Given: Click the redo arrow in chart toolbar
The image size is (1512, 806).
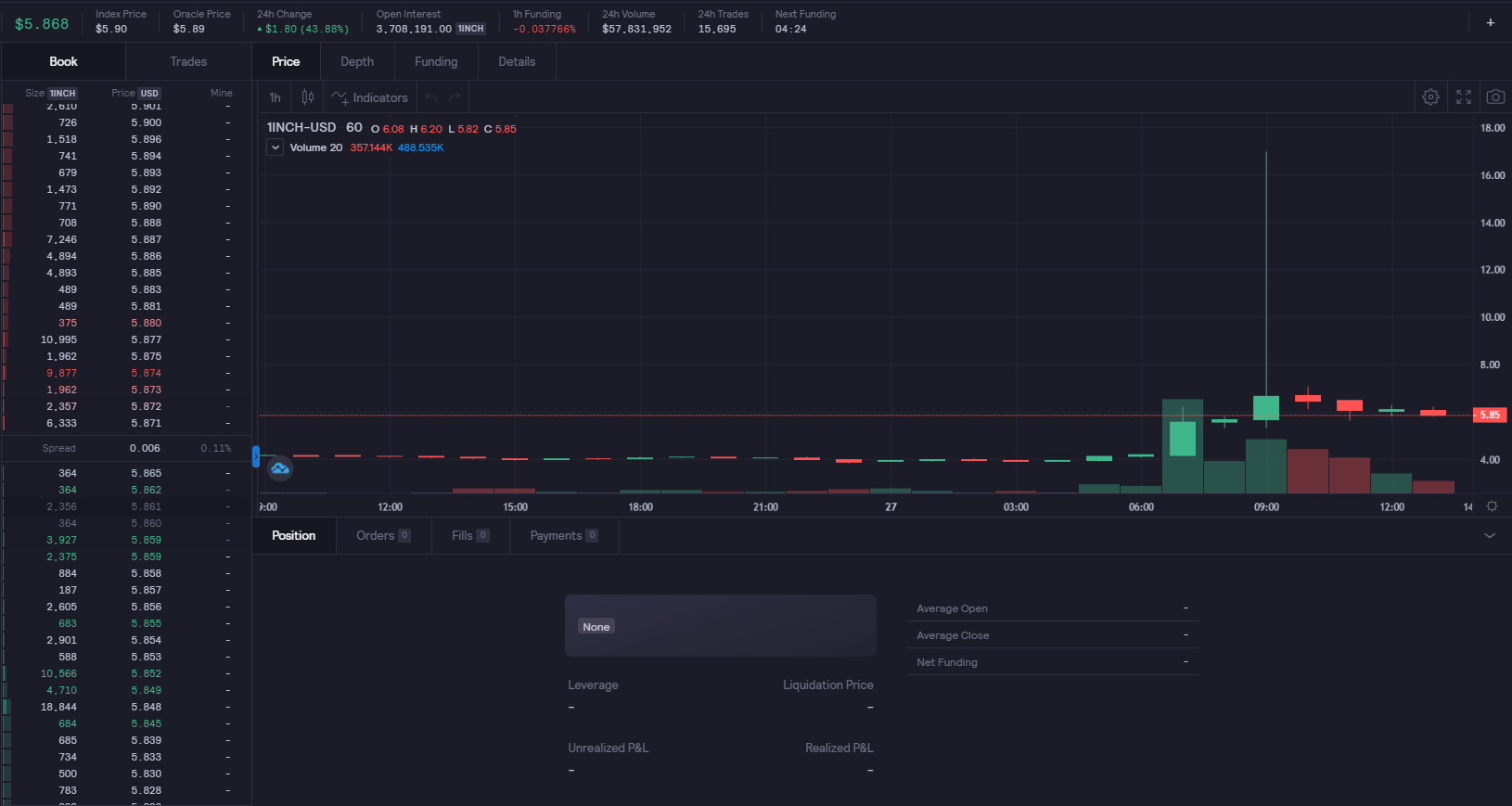Looking at the screenshot, I should tap(455, 97).
